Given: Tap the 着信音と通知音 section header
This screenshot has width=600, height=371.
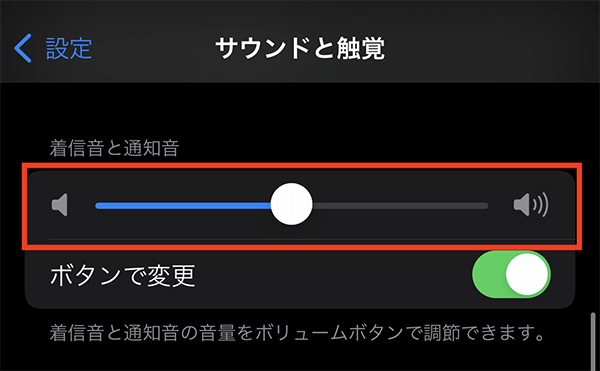Looking at the screenshot, I should (x=114, y=148).
